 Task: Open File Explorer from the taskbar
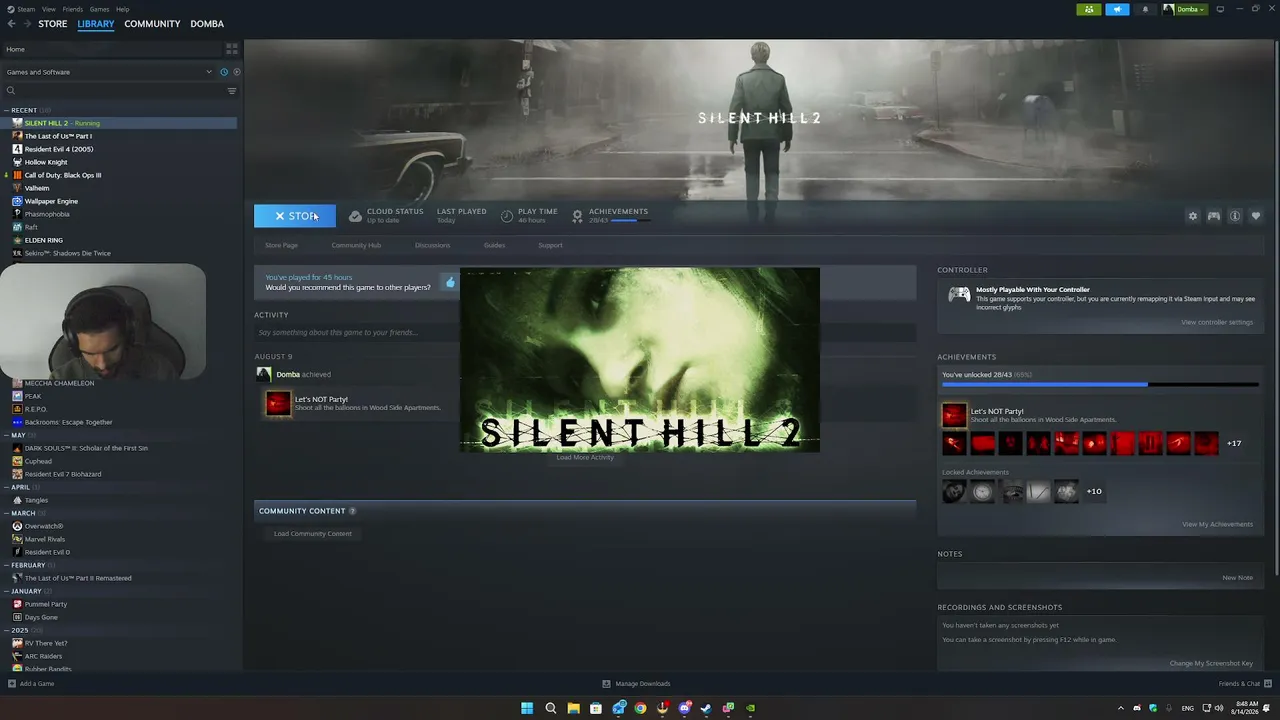point(573,708)
